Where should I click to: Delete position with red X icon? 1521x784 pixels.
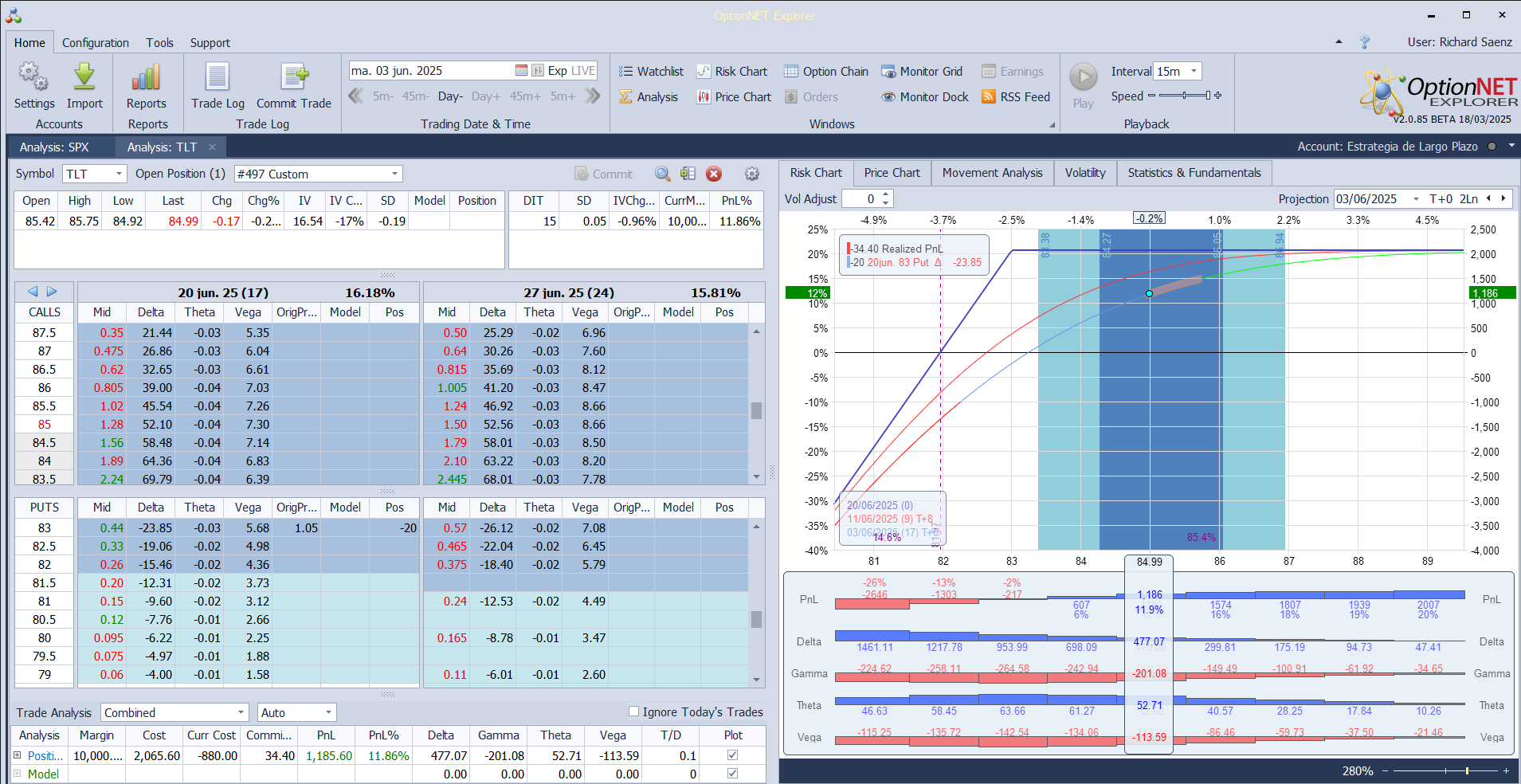[714, 174]
